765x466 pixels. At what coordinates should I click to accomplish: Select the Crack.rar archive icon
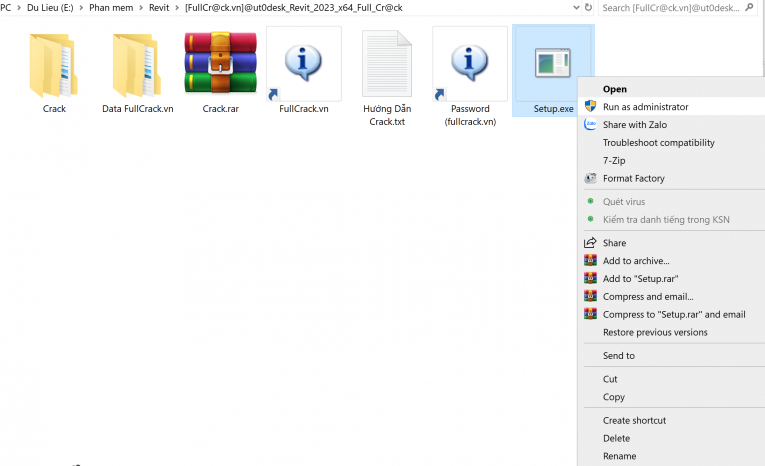pos(221,62)
